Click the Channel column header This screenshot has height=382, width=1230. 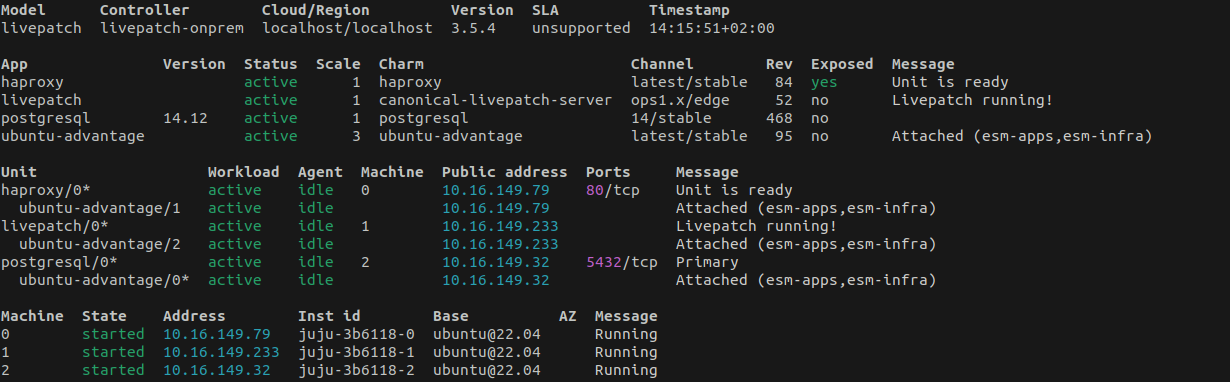pyautogui.click(x=662, y=64)
